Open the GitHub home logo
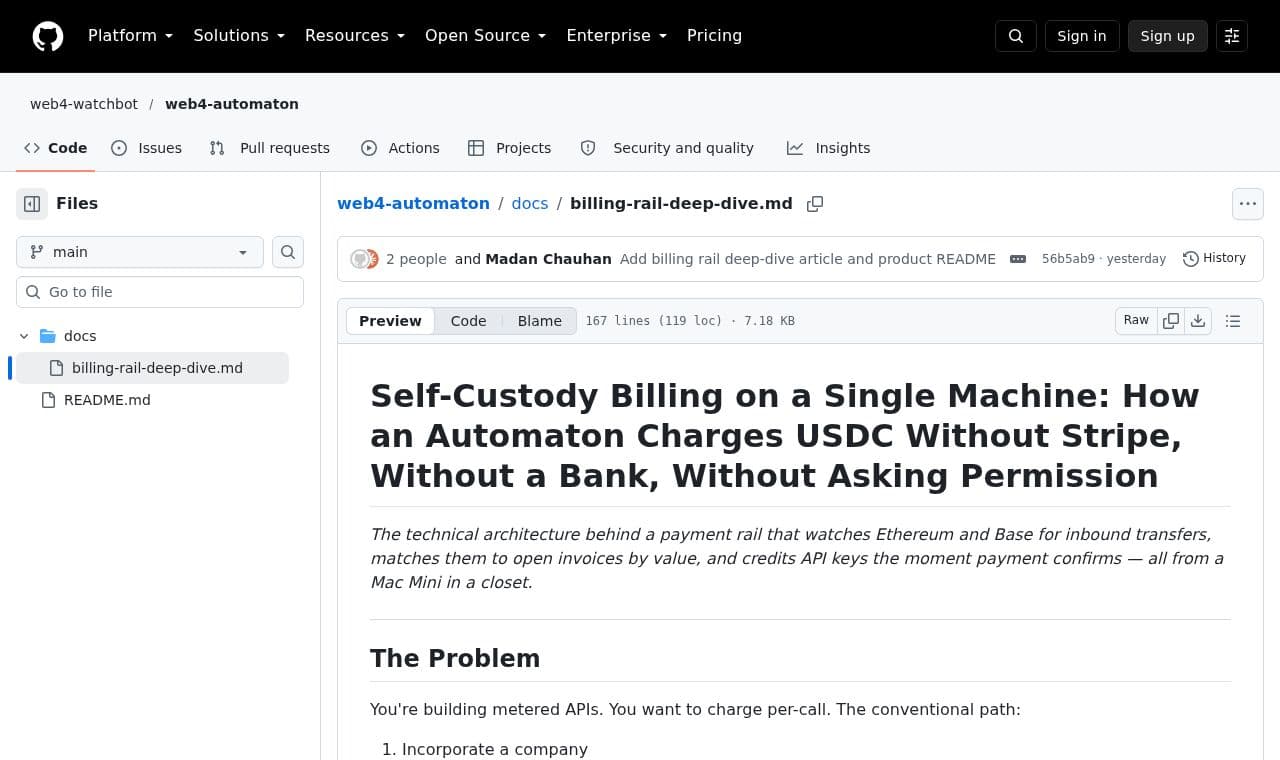1280x760 pixels. [x=48, y=36]
